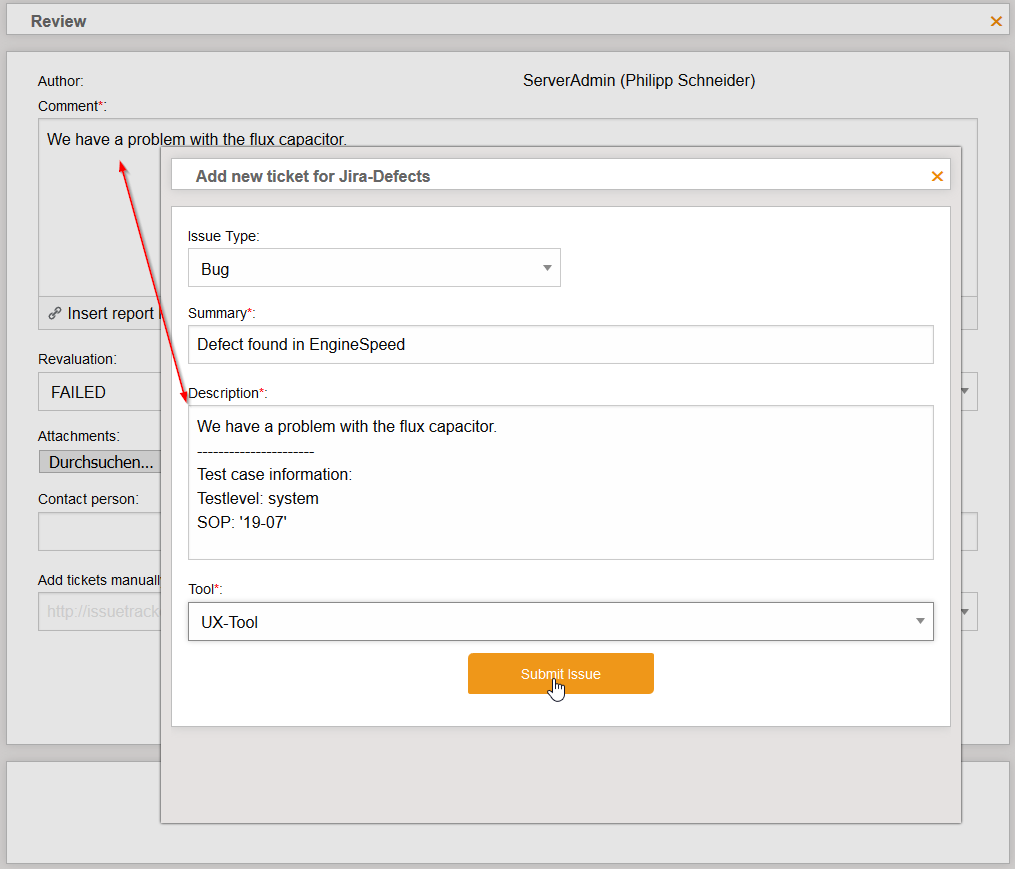This screenshot has height=869, width=1015.
Task: Click inside the Comment text area
Action: coord(100,220)
